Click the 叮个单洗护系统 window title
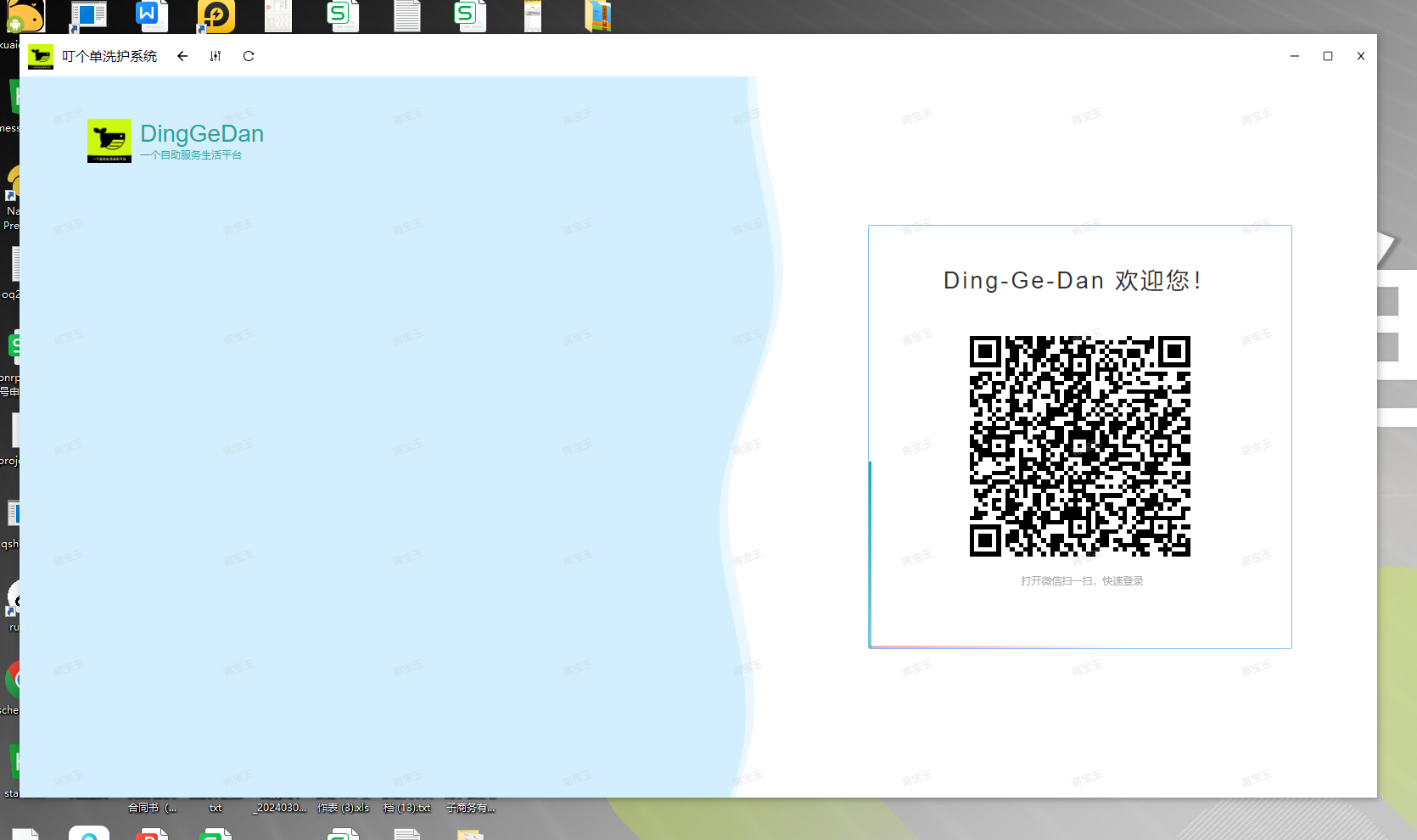 (x=109, y=56)
